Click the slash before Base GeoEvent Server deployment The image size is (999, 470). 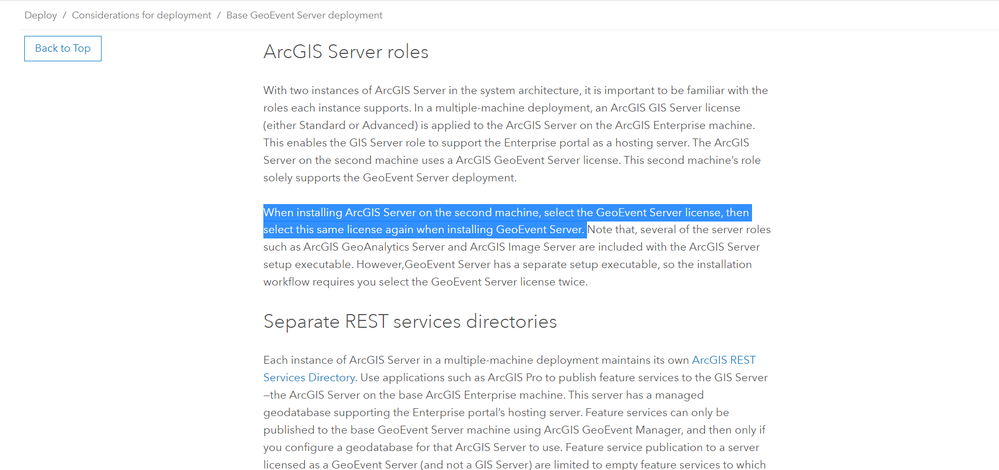coord(219,15)
